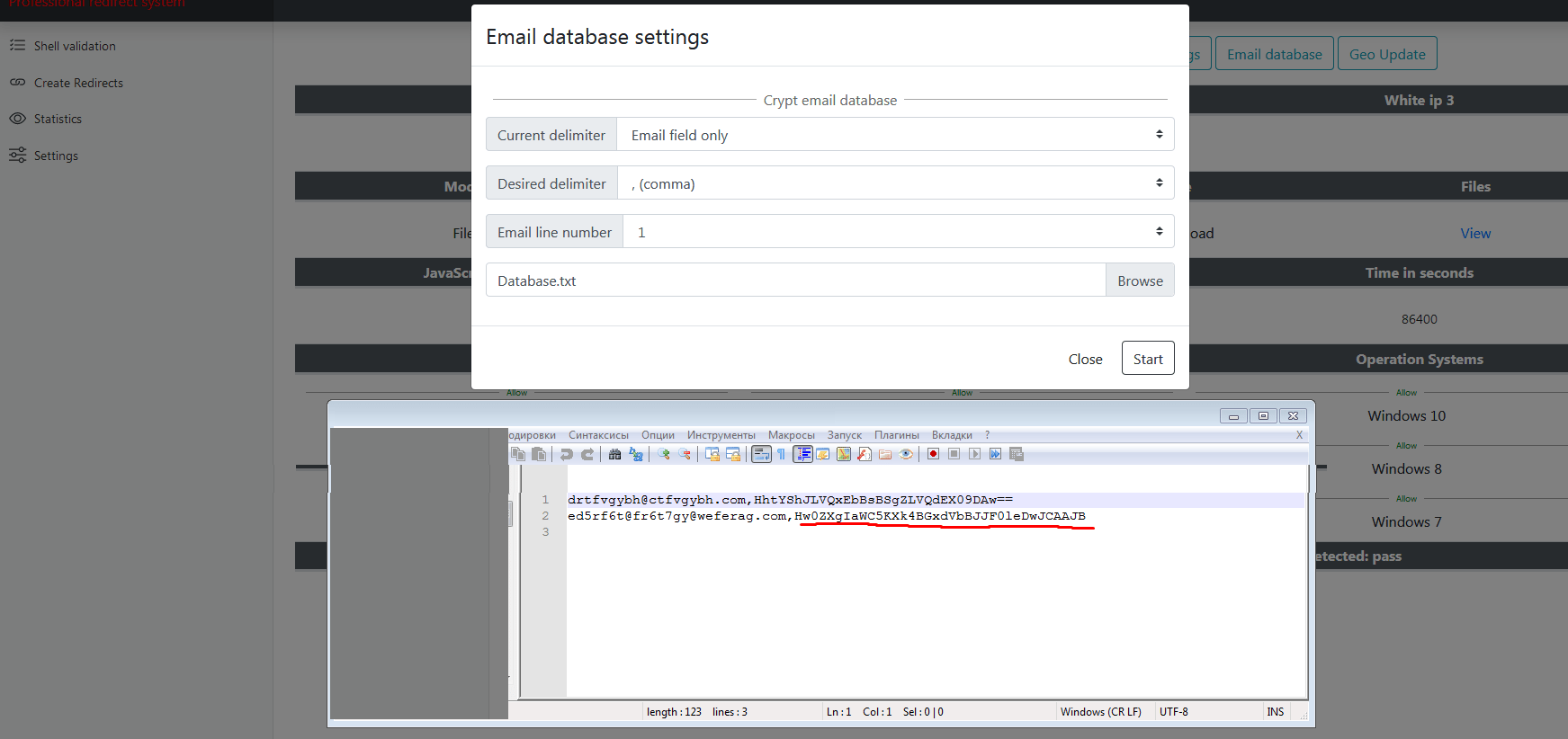Click the Copy icon in Notepad++ toolbar

tap(518, 454)
